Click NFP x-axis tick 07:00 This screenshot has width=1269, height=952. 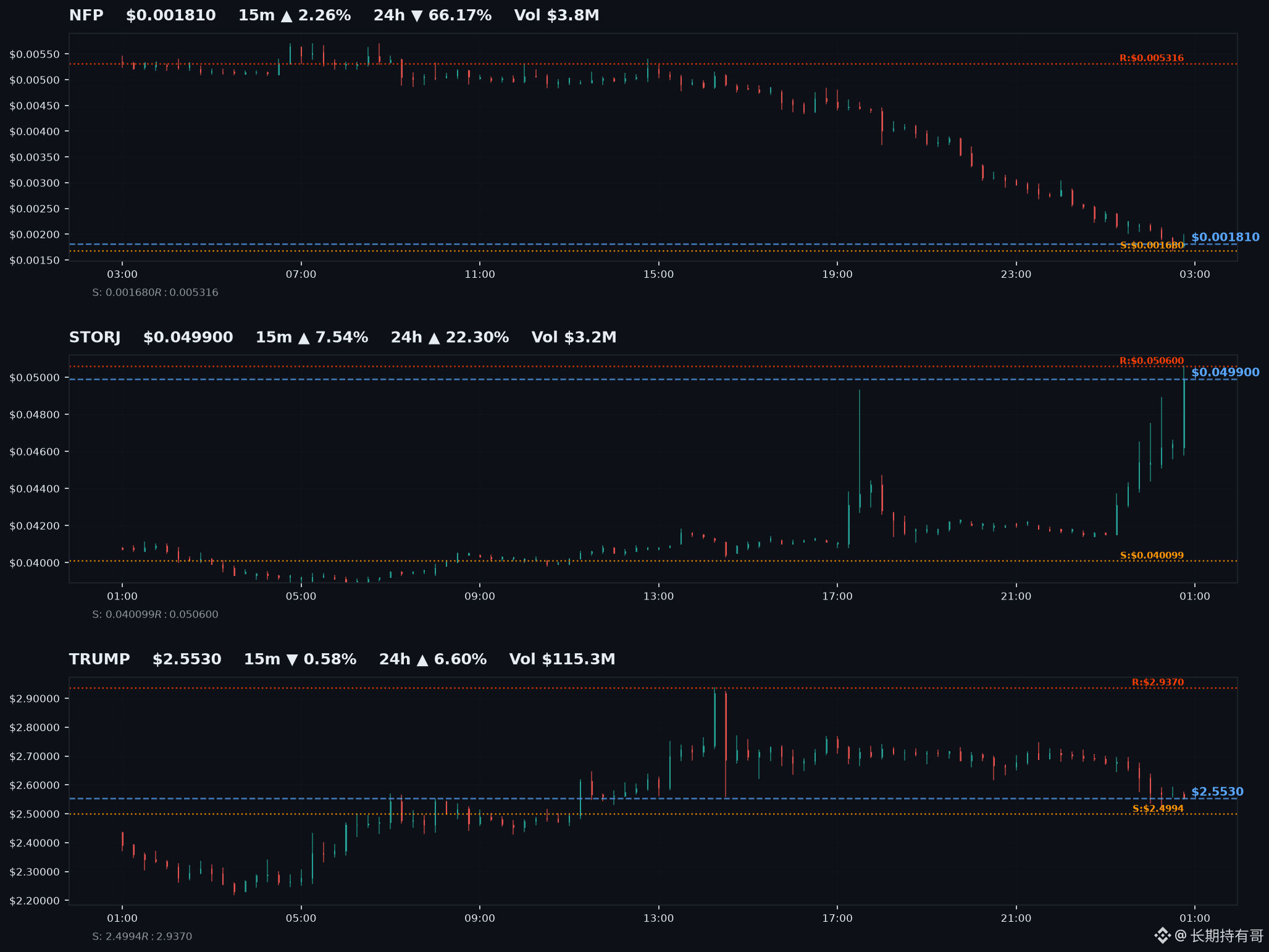point(301,274)
